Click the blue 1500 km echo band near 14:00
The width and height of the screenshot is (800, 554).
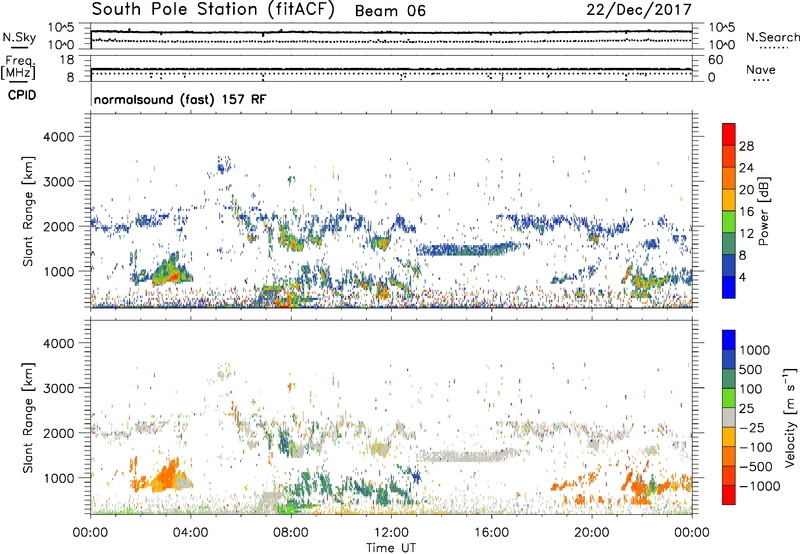pos(467,249)
